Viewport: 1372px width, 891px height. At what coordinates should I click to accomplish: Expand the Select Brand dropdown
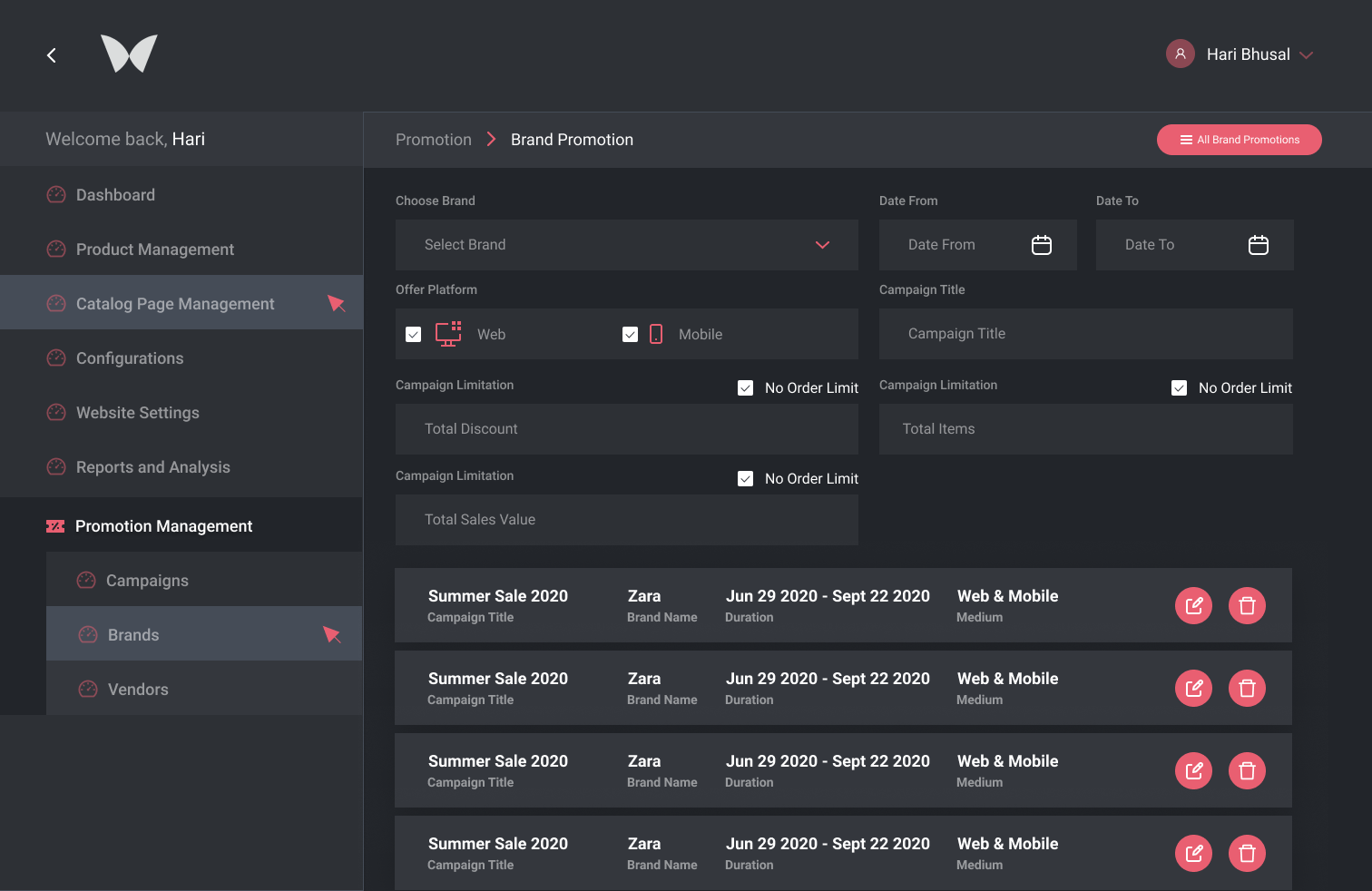(x=822, y=245)
